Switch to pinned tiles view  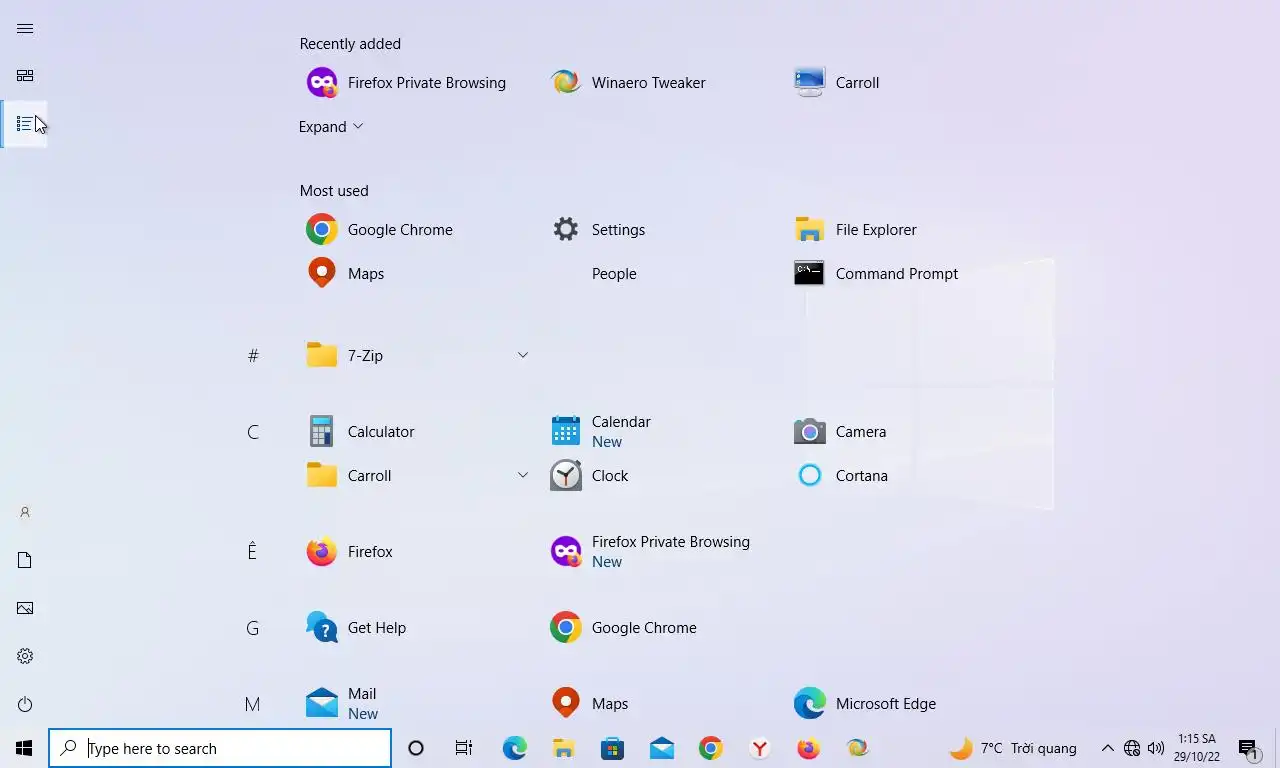click(x=25, y=76)
